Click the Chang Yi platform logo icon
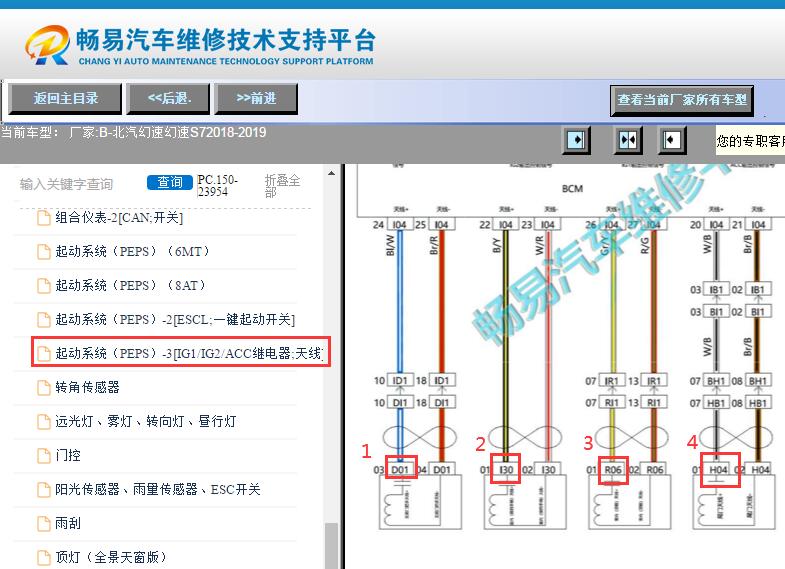 48,45
